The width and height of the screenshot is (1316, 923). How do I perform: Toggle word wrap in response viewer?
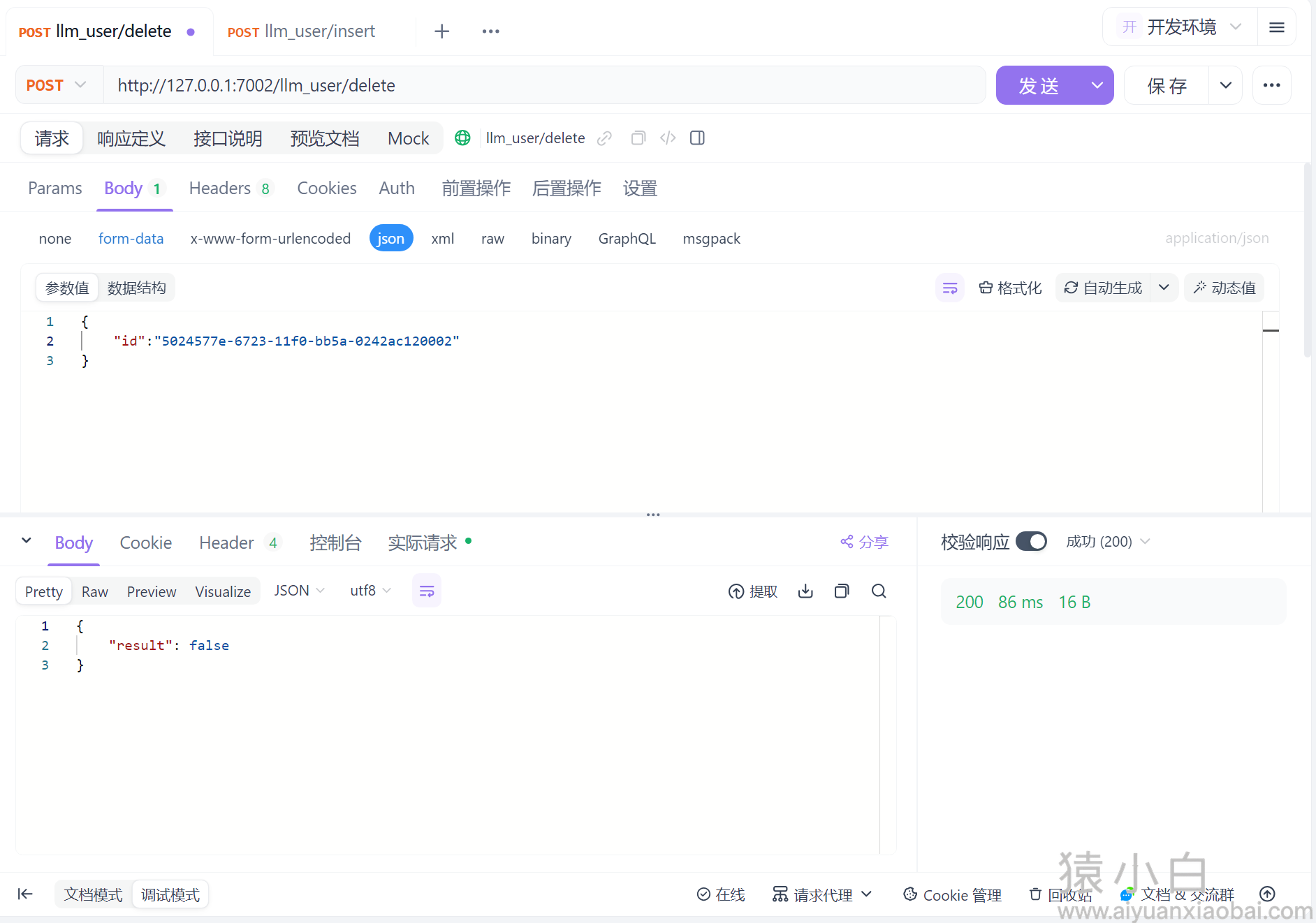pos(427,591)
